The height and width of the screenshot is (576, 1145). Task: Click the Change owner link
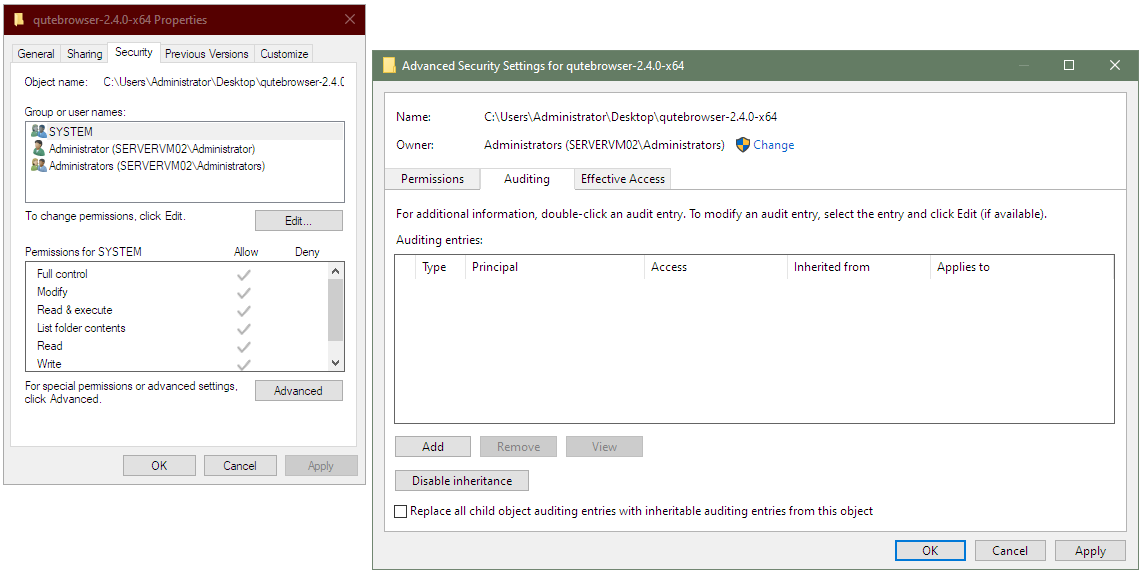773,145
